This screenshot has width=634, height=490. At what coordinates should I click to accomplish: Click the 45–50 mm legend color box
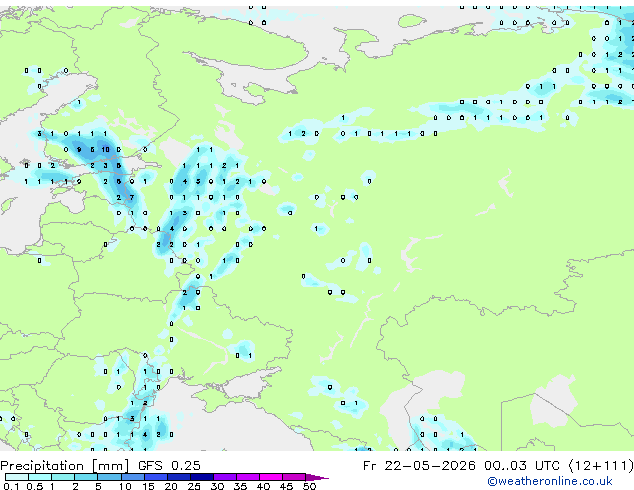(x=294, y=477)
